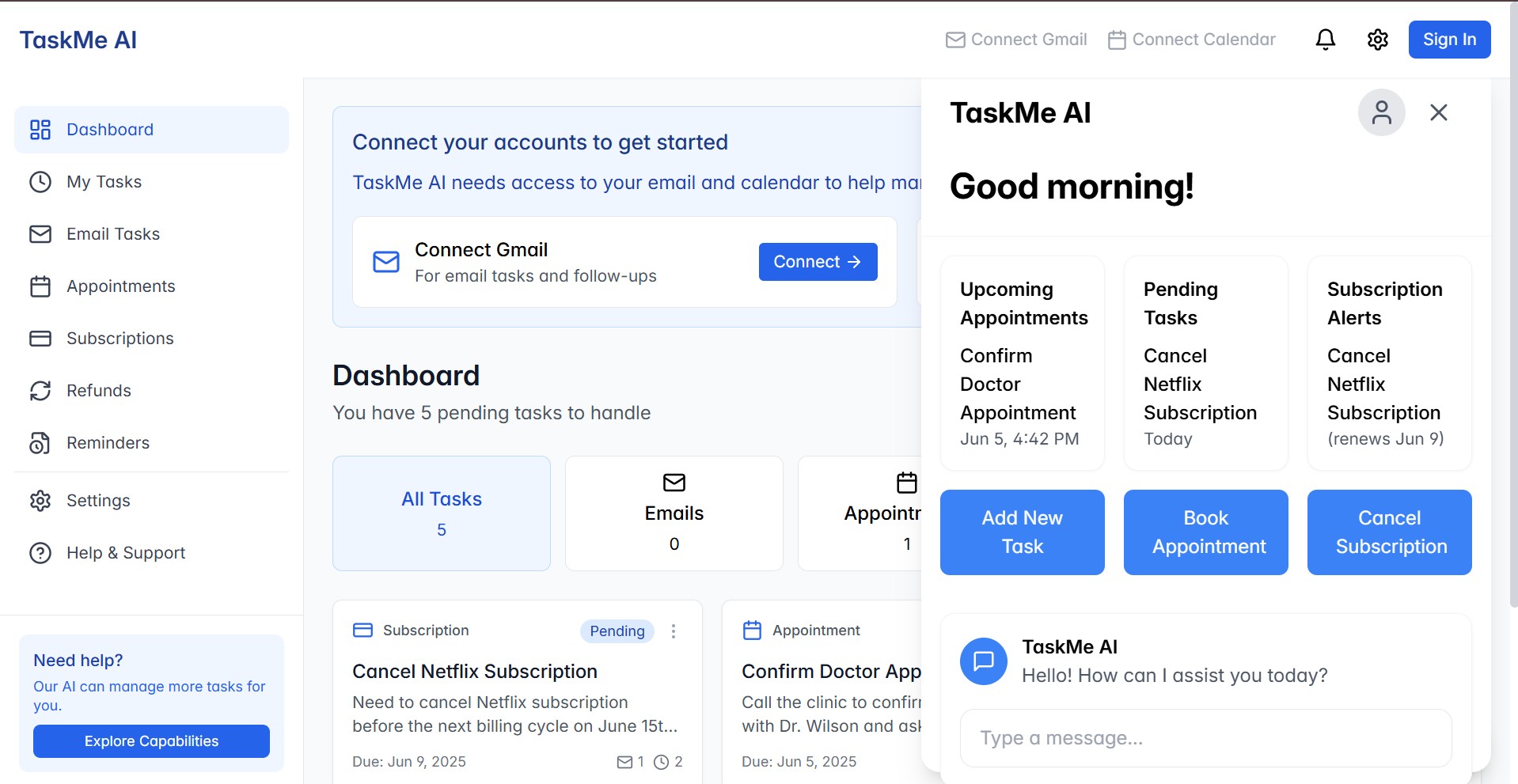This screenshot has width=1518, height=784.
Task: Click the Refunds refresh icon
Action: [x=40, y=391]
